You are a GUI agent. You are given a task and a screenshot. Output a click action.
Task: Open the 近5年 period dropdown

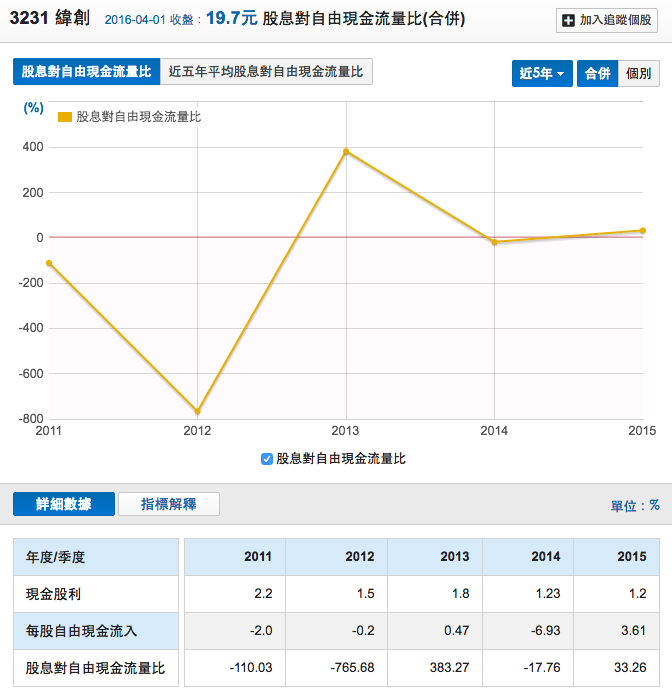542,74
